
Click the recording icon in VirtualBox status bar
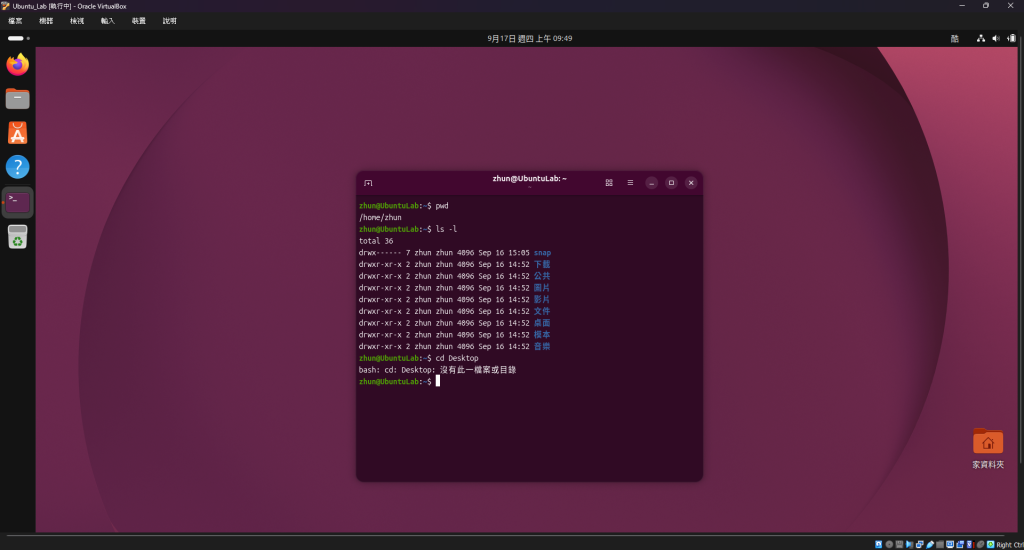(x=960, y=544)
